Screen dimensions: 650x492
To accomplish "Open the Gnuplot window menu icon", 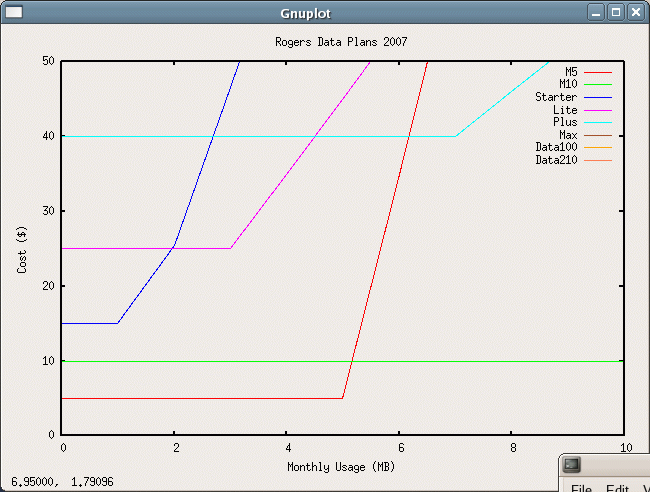I will coord(13,12).
